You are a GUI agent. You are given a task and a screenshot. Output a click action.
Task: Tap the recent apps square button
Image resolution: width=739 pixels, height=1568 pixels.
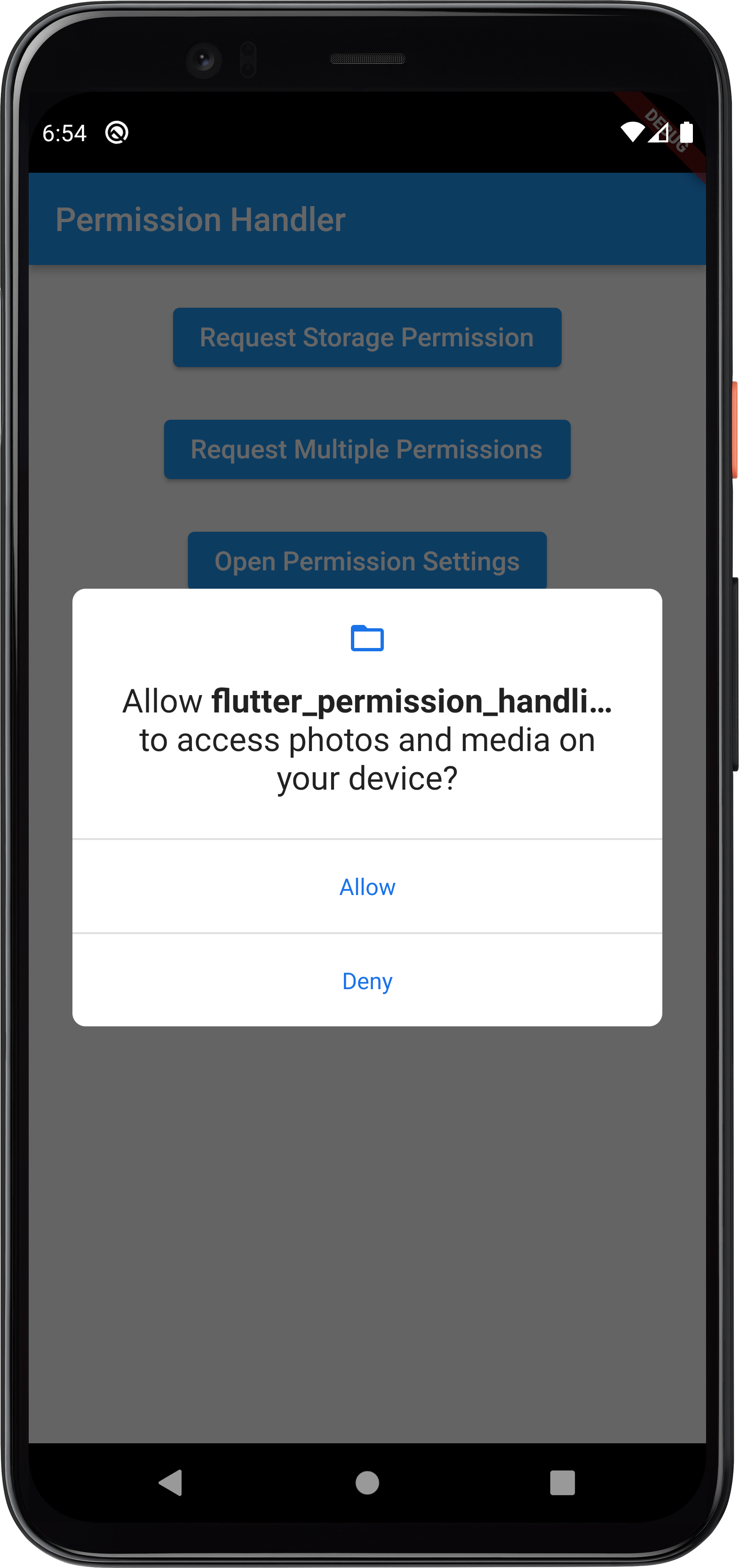pos(562,1482)
